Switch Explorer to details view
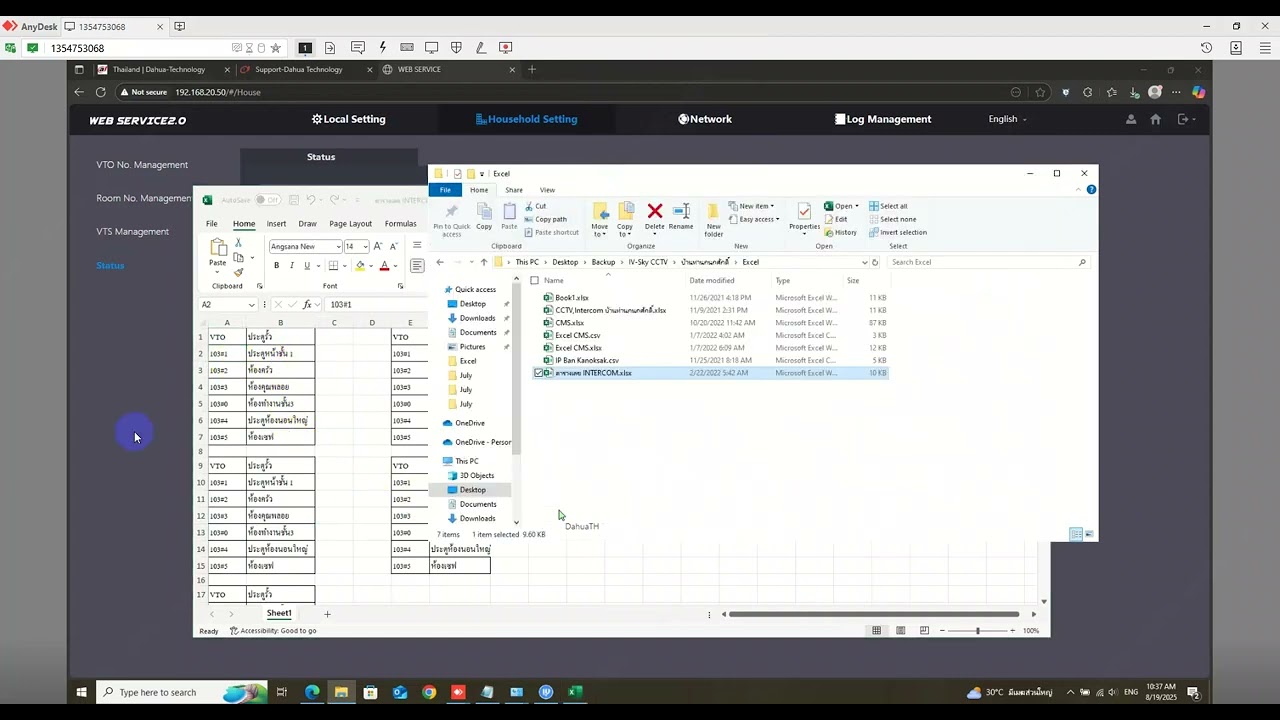This screenshot has height=720, width=1280. 1076,534
